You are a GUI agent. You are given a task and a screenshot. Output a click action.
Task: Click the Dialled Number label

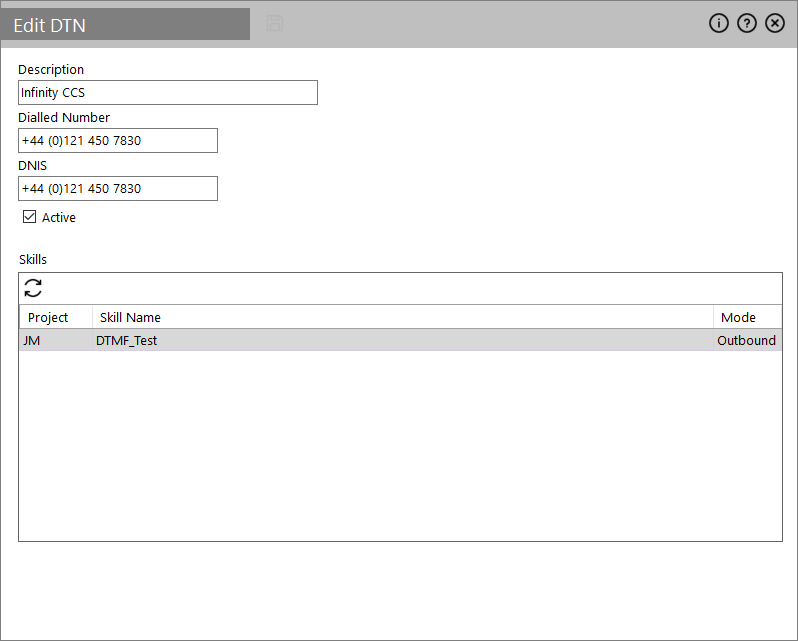[x=64, y=117]
